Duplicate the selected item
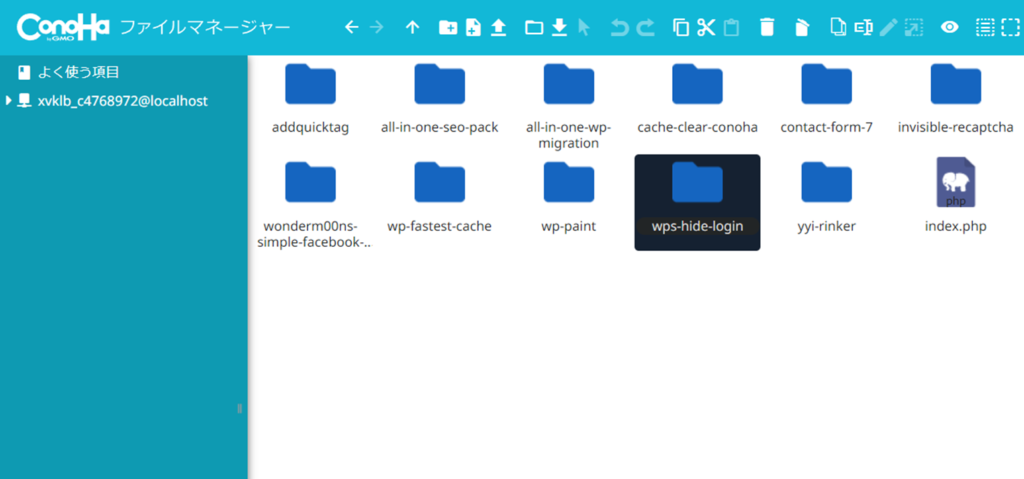This screenshot has height=479, width=1024. [839, 27]
